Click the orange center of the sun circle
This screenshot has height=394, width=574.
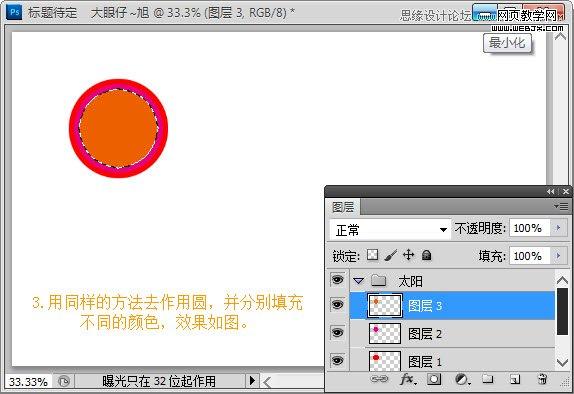coord(119,129)
